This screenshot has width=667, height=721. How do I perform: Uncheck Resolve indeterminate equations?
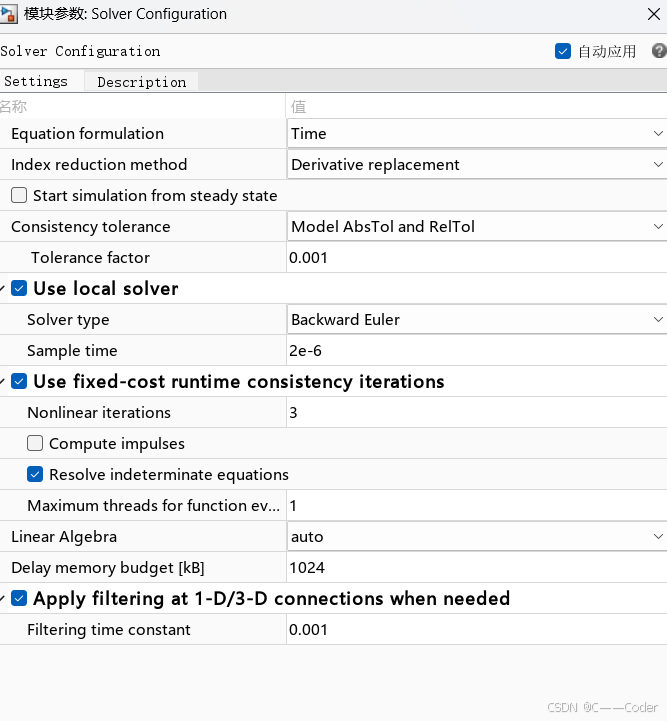[x=35, y=474]
